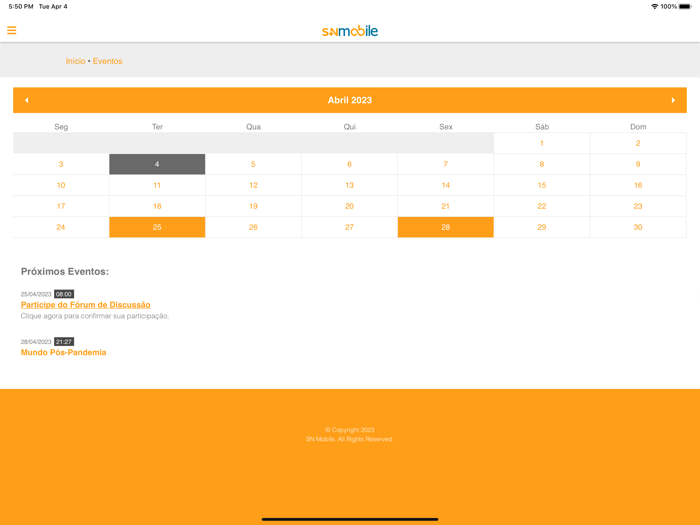Image resolution: width=700 pixels, height=525 pixels.
Task: Click the Abril 2023 month title
Action: click(x=350, y=100)
